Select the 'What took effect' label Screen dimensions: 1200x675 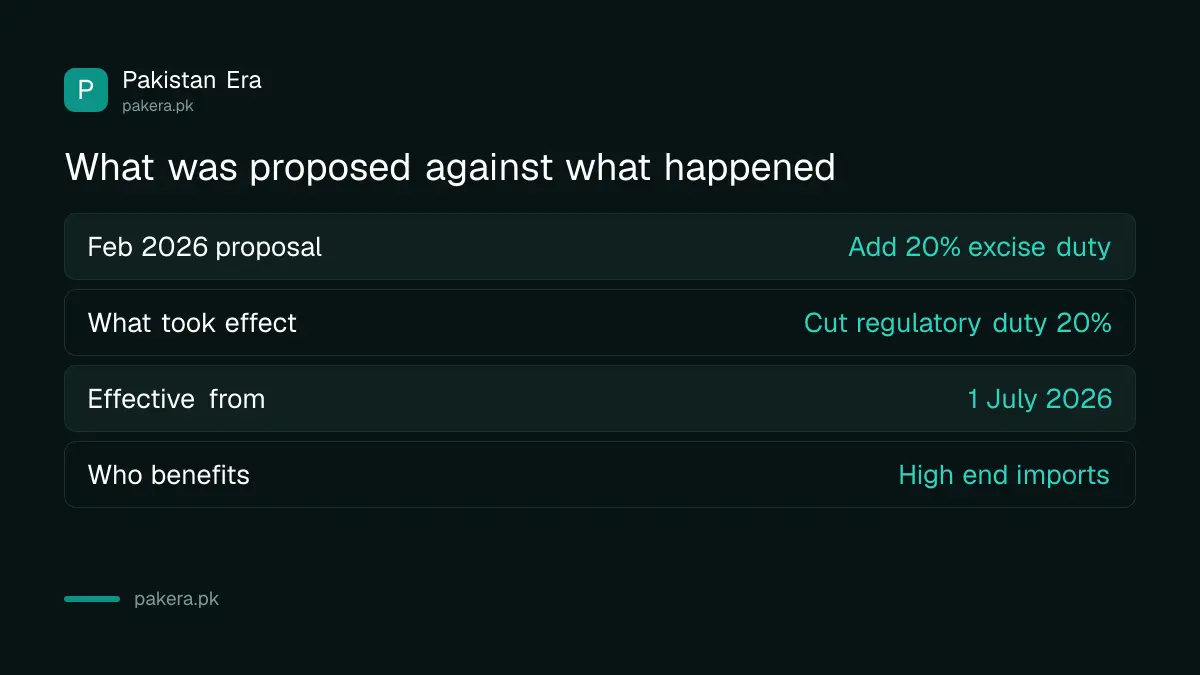point(192,323)
